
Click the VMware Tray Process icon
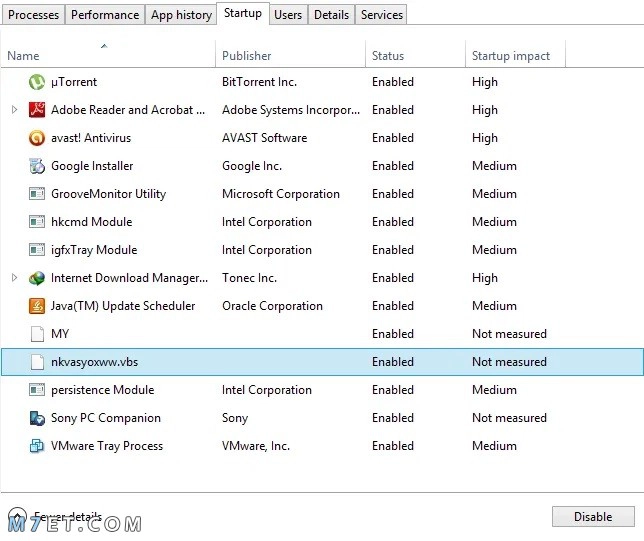click(37, 446)
